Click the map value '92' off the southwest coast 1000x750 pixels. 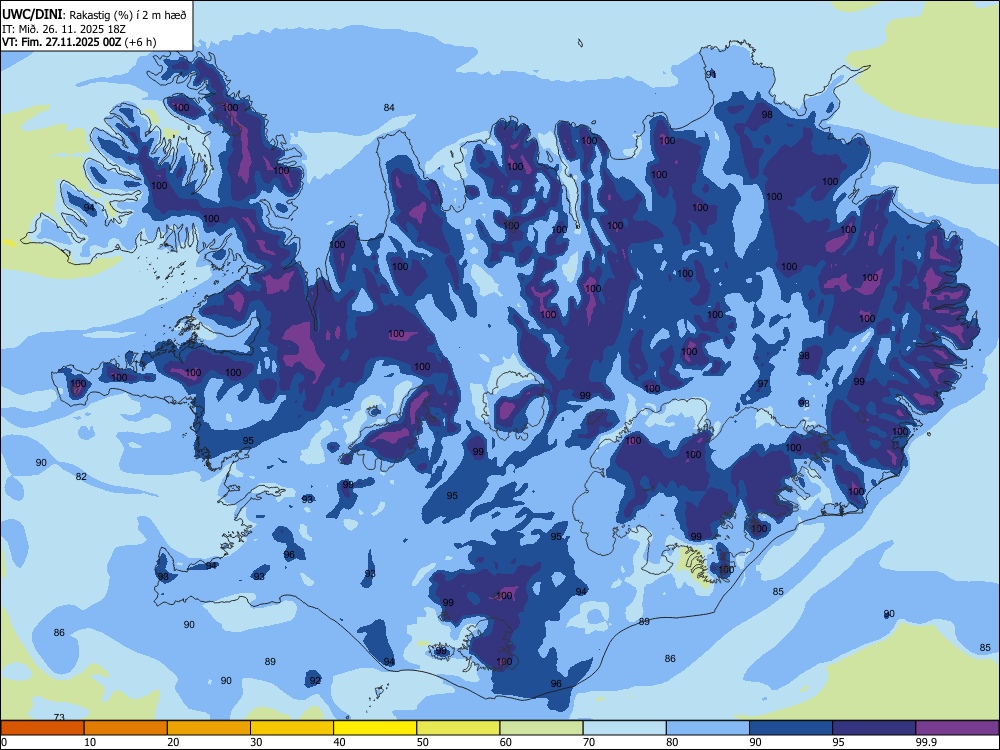tap(315, 681)
